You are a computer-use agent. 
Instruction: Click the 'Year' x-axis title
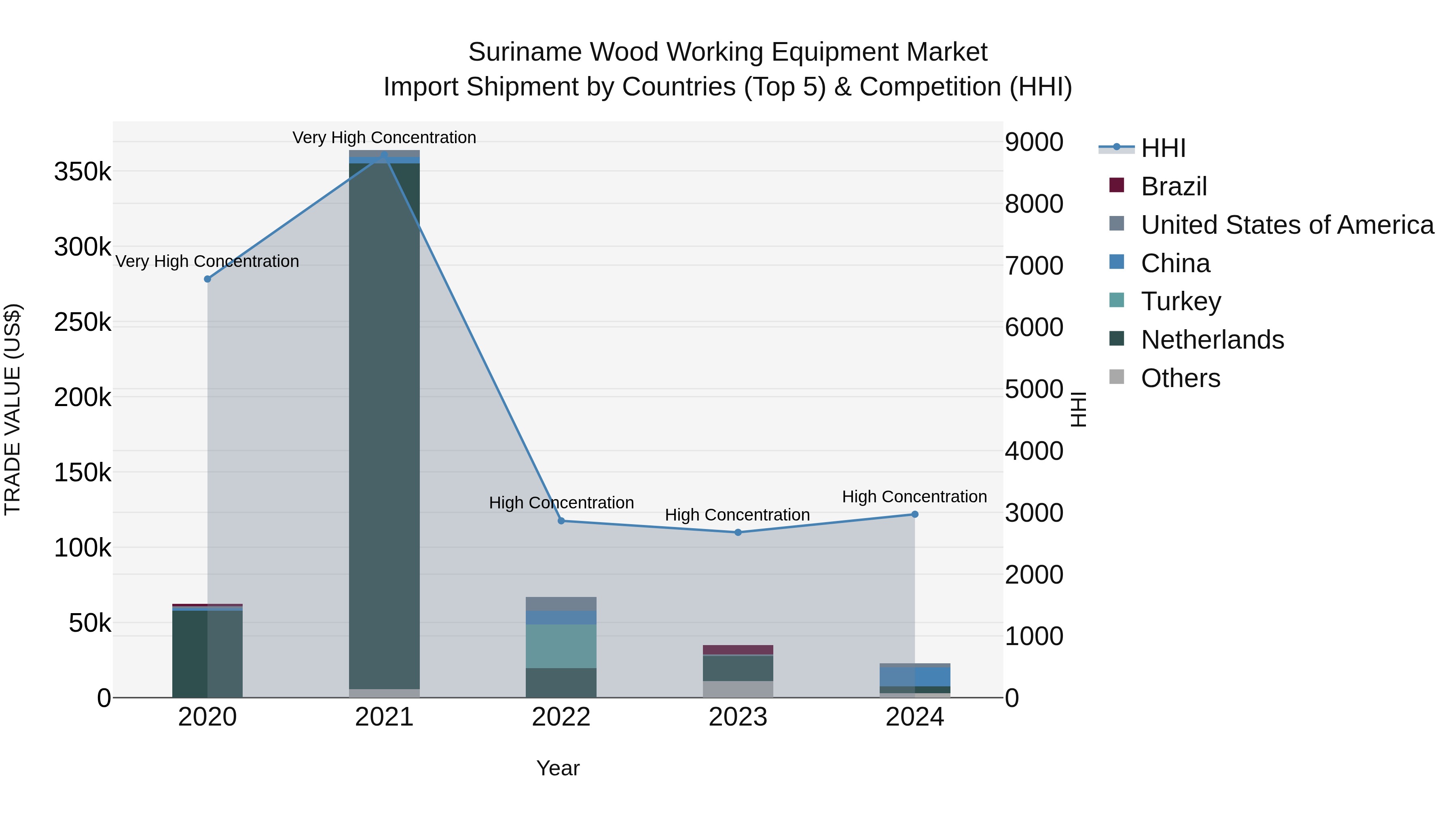point(558,768)
